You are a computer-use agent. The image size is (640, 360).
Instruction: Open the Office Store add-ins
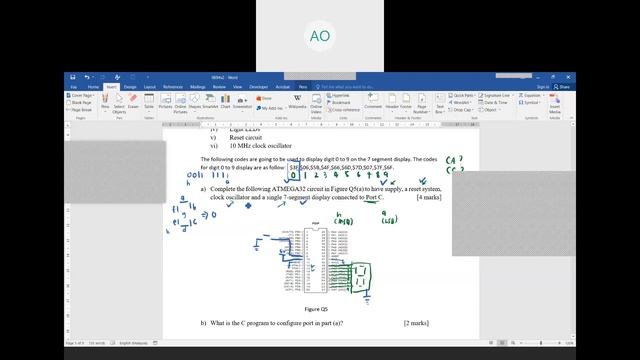pos(264,98)
